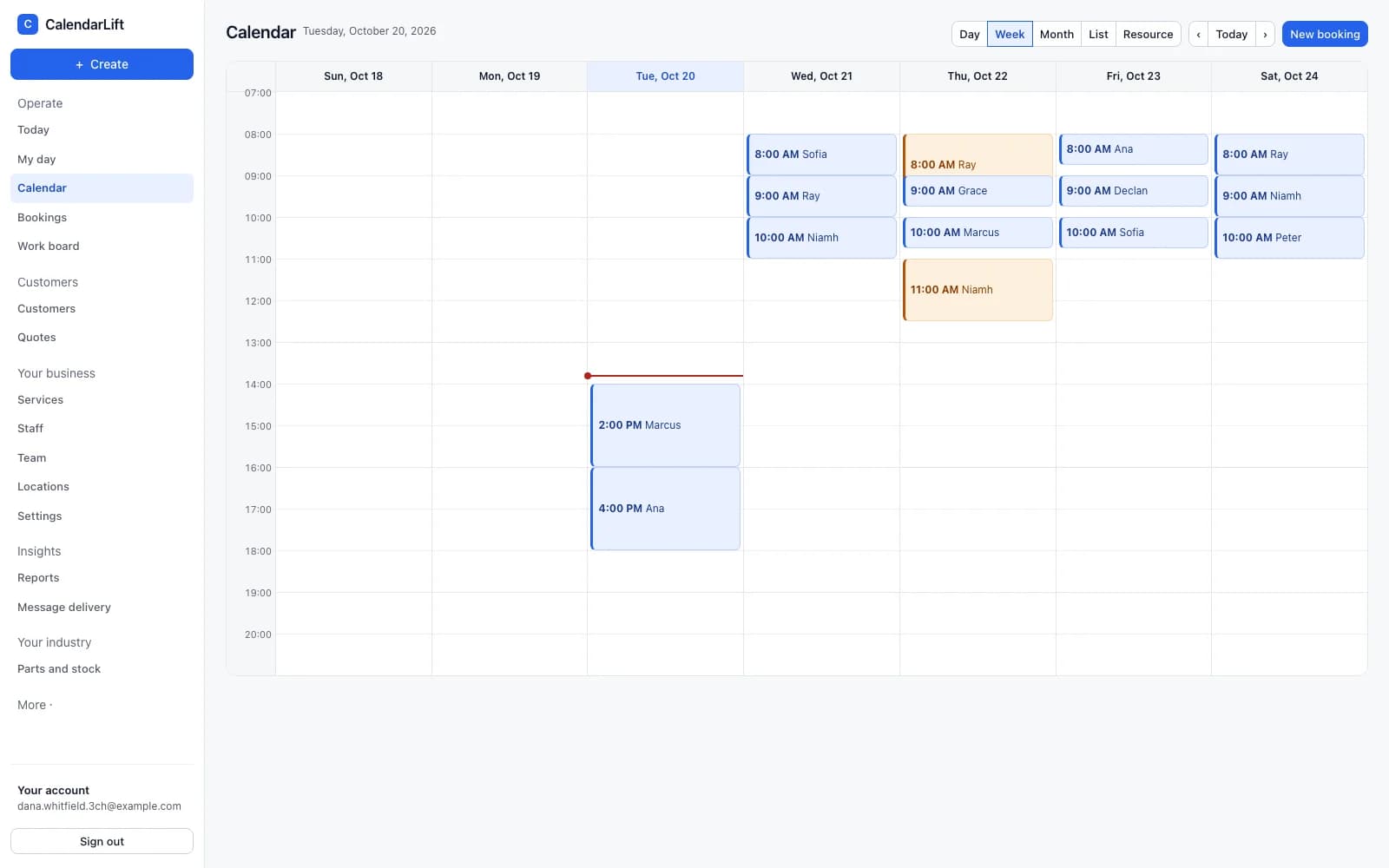Click the Create button
The image size is (1389, 868).
(102, 64)
